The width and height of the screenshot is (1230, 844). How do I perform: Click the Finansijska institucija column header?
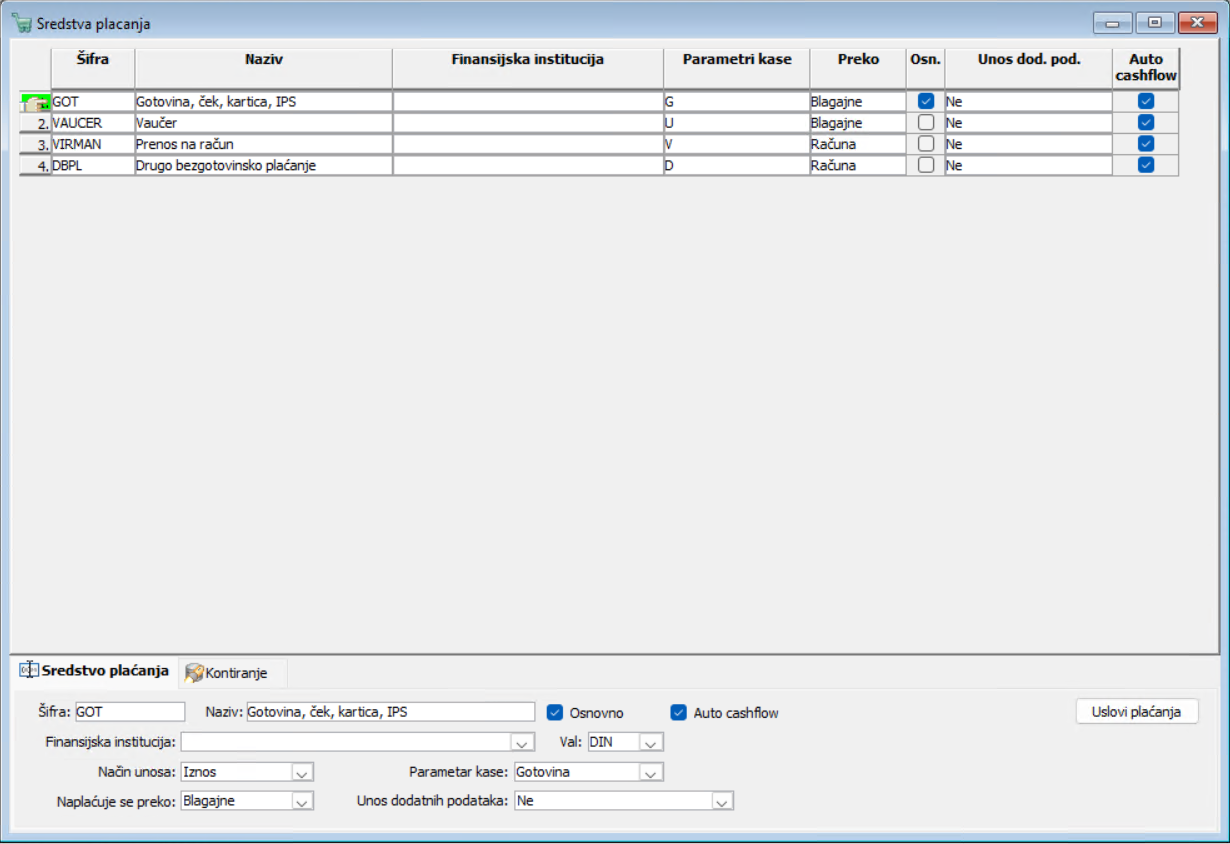click(x=528, y=68)
